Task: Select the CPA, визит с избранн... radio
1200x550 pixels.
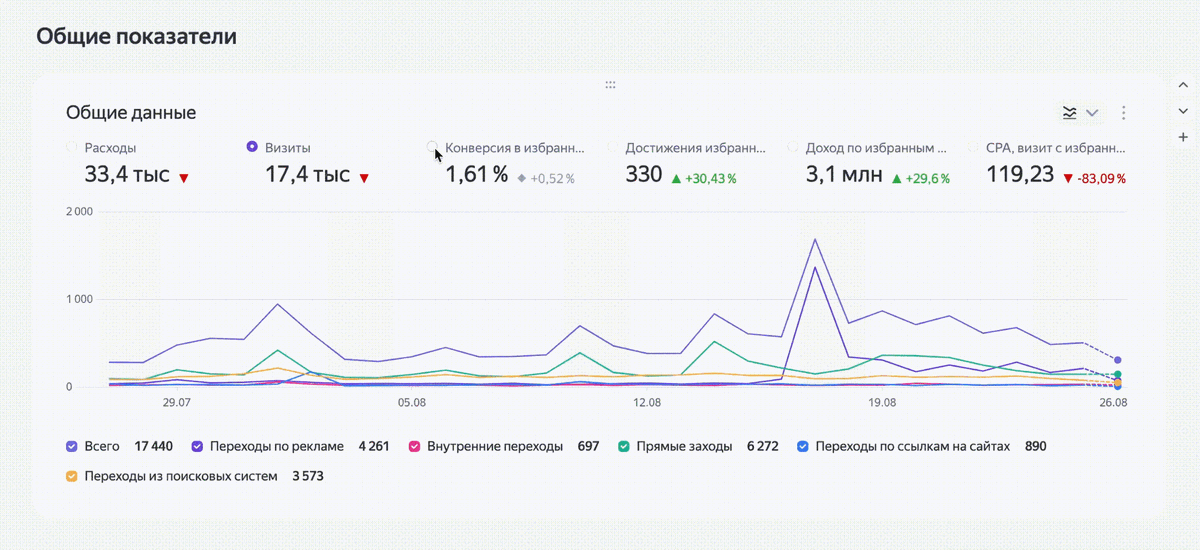Action: (973, 147)
